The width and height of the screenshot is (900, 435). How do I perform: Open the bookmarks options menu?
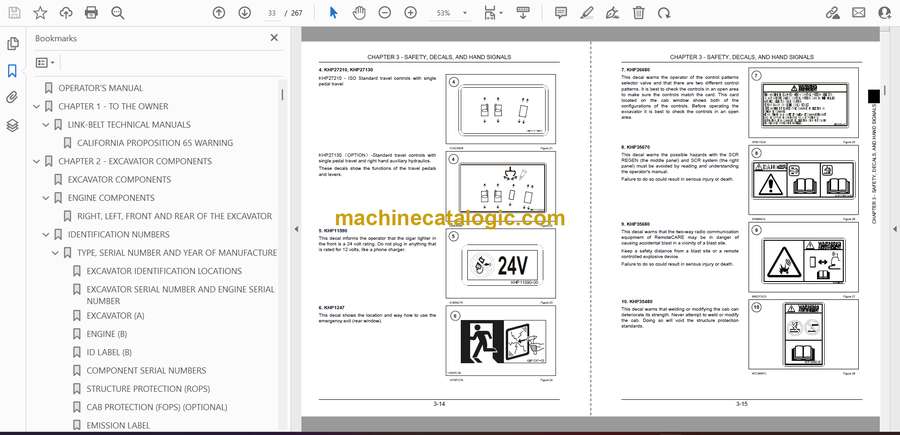coord(45,63)
